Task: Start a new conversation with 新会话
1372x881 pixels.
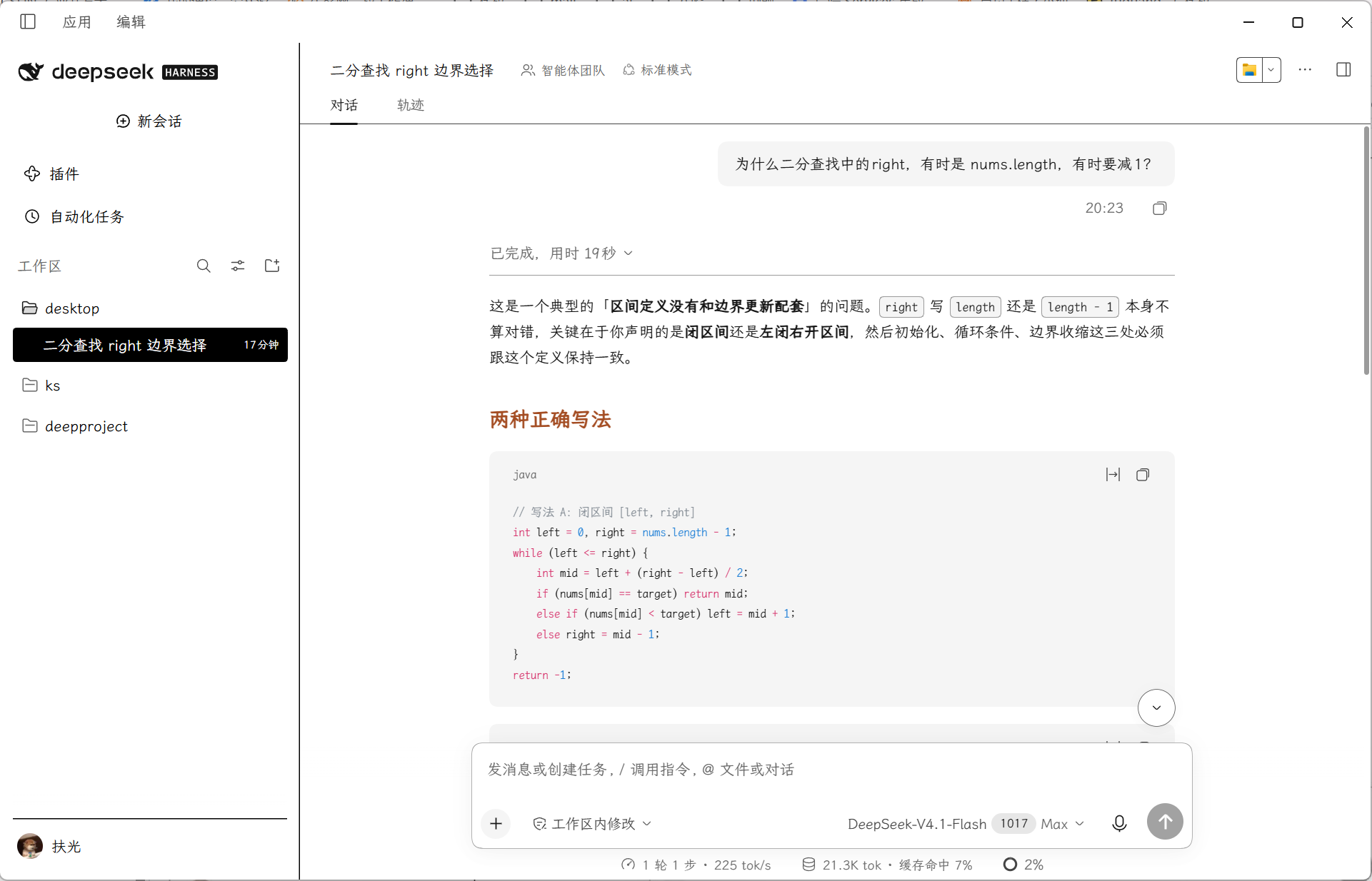Action: point(149,121)
